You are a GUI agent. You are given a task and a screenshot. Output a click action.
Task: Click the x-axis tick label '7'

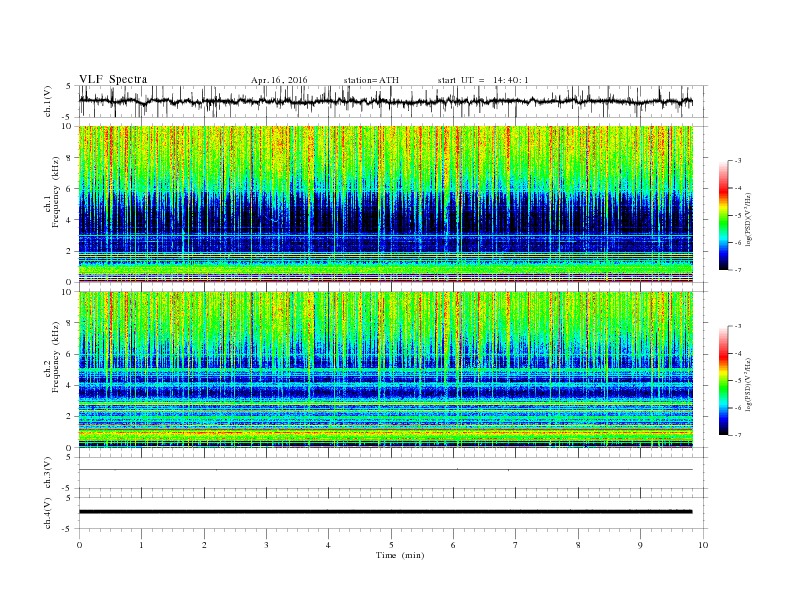(516, 545)
